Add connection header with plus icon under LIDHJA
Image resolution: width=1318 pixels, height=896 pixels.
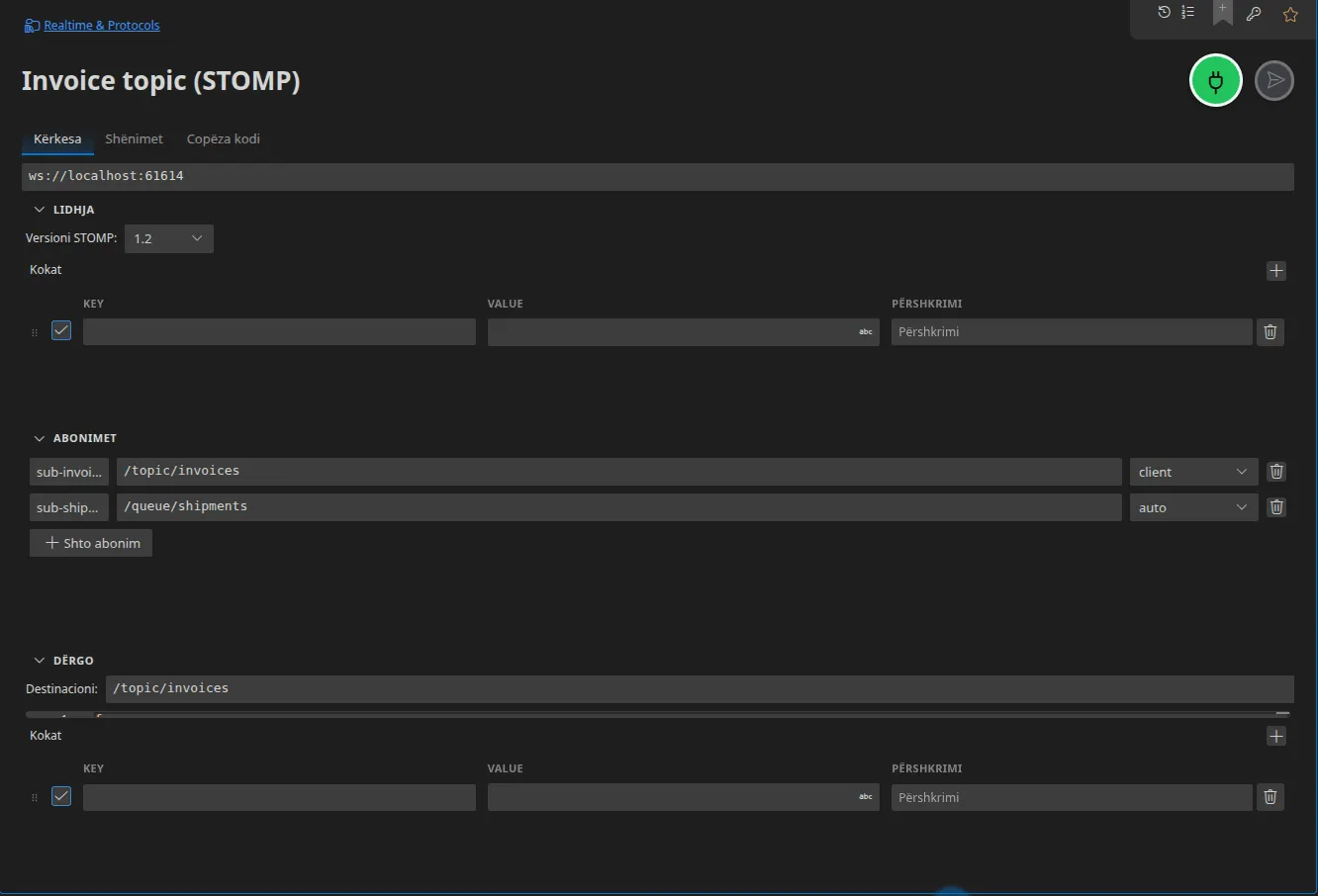[x=1276, y=271]
